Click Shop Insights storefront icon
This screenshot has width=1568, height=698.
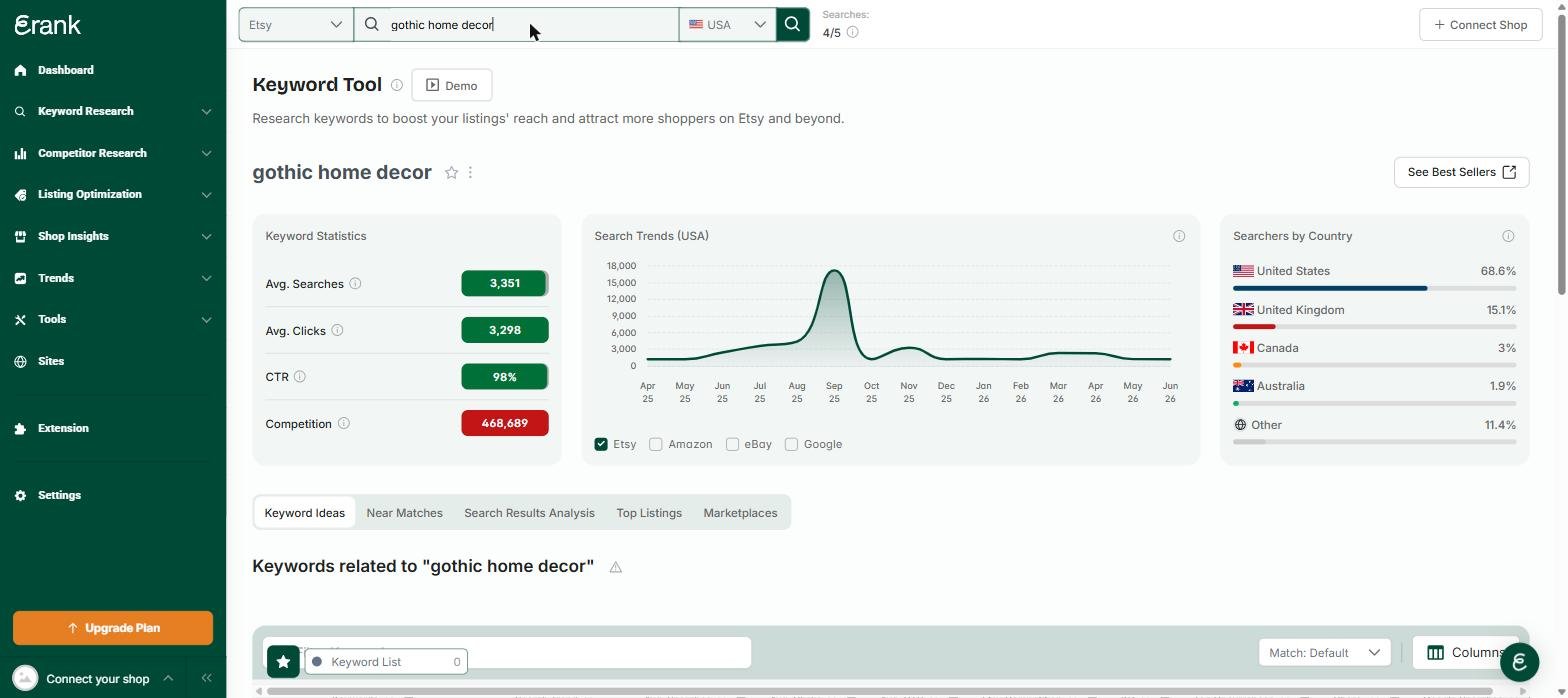[20, 236]
